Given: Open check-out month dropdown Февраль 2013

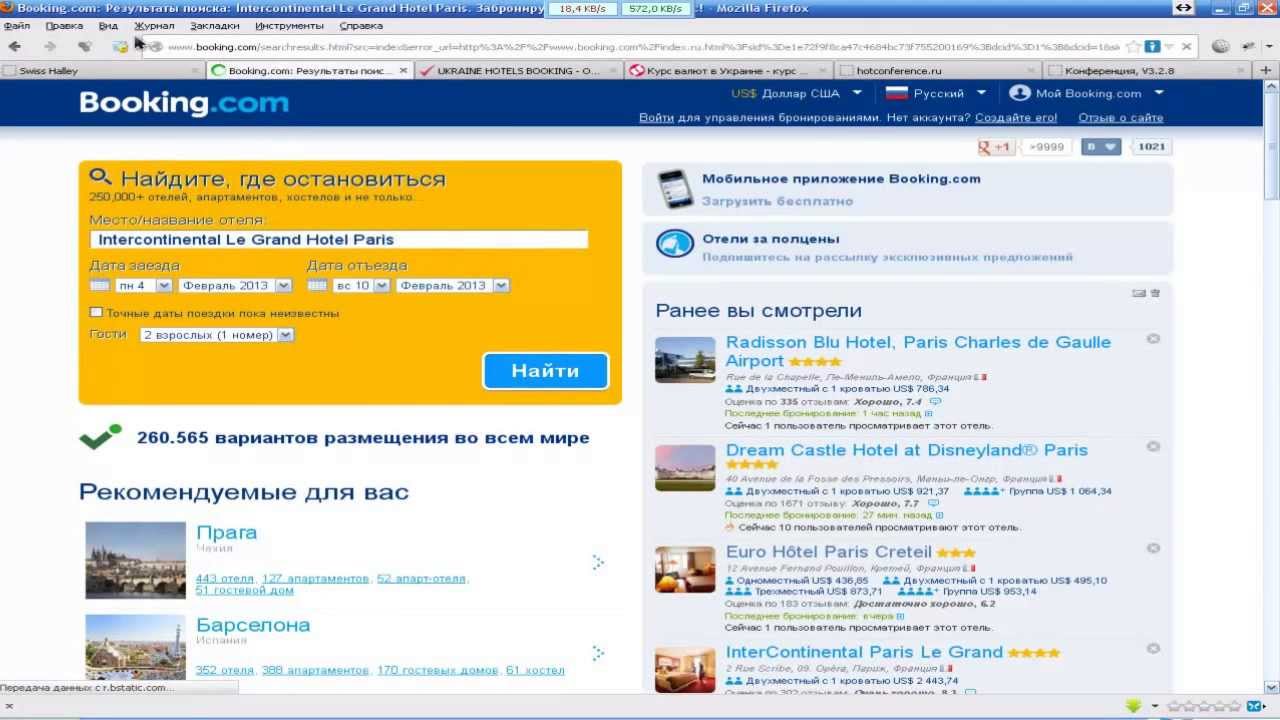Looking at the screenshot, I should click(453, 286).
